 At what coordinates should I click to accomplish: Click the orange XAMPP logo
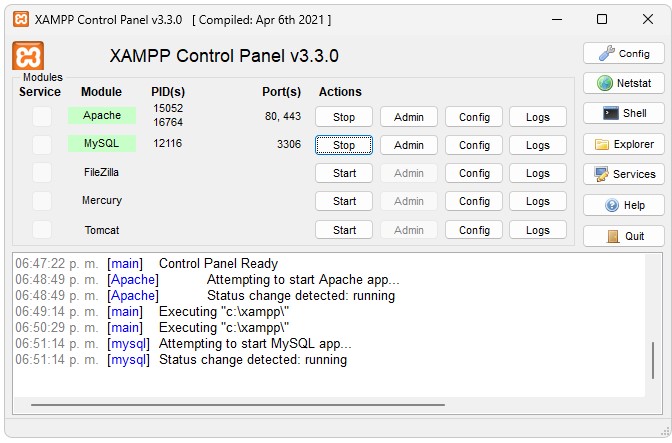[28, 56]
